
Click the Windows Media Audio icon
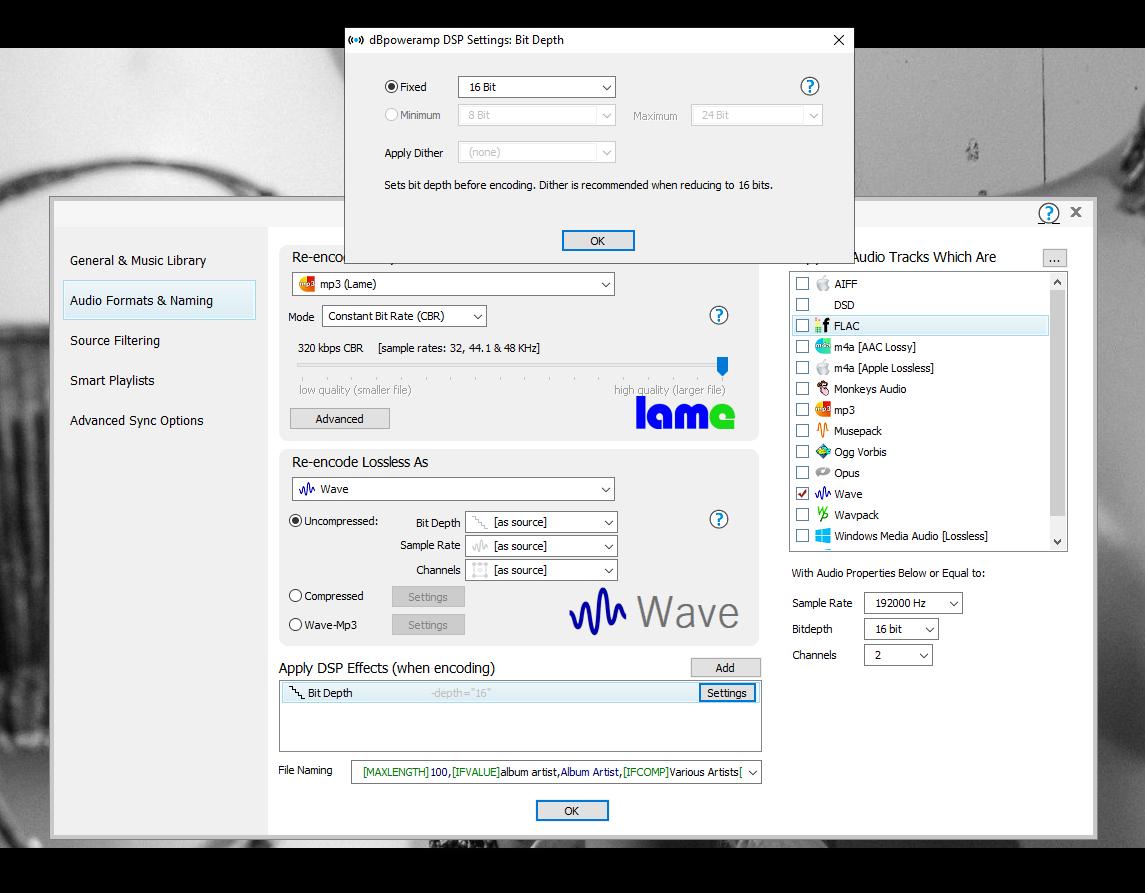click(x=822, y=536)
